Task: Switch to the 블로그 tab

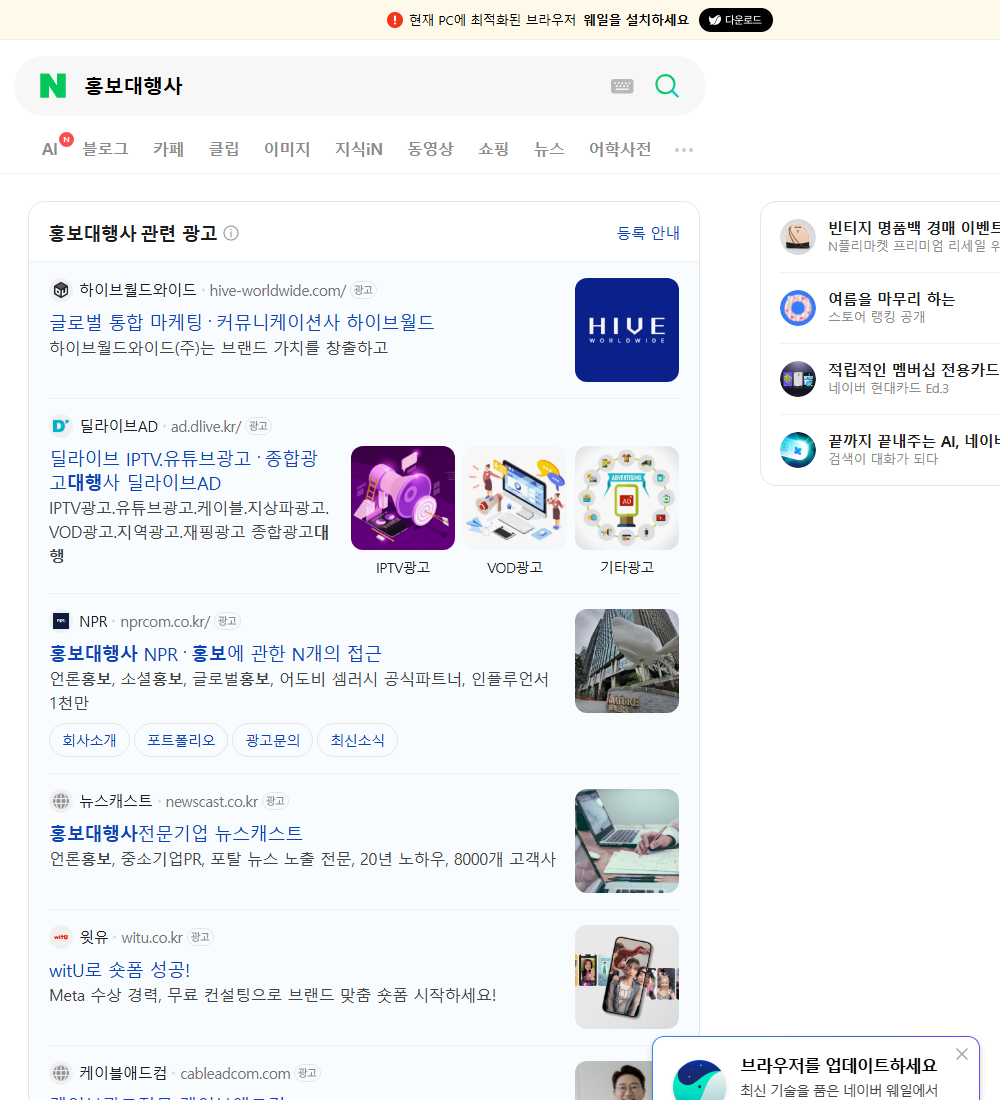Action: [x=105, y=149]
